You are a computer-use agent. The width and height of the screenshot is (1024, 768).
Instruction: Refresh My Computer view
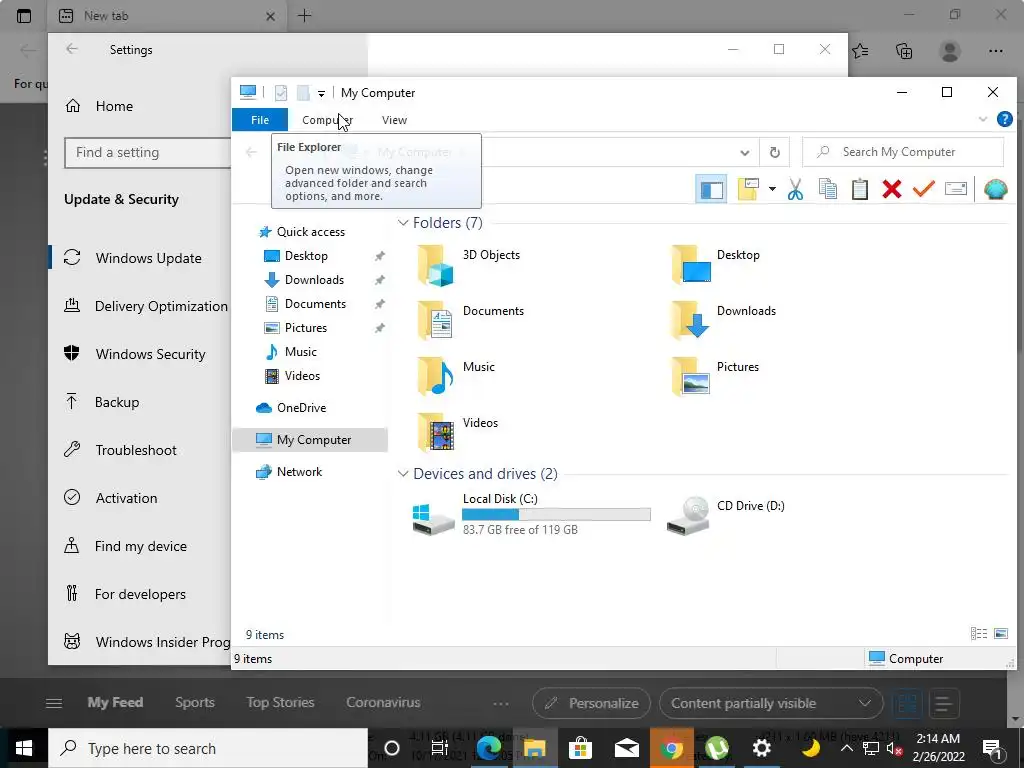775,152
